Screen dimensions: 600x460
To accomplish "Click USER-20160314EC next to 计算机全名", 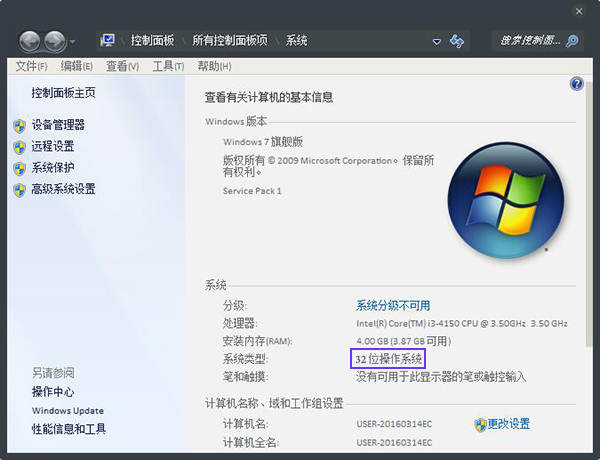I will click(x=394, y=443).
